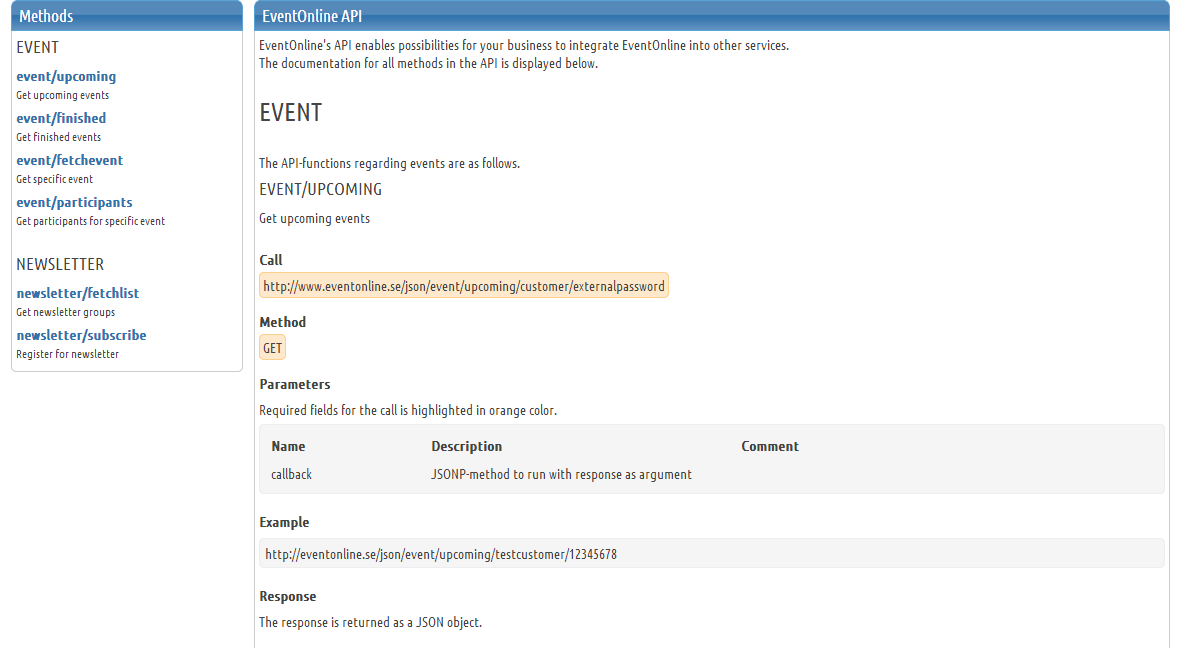Click the Response label
The image size is (1181, 648).
click(288, 597)
